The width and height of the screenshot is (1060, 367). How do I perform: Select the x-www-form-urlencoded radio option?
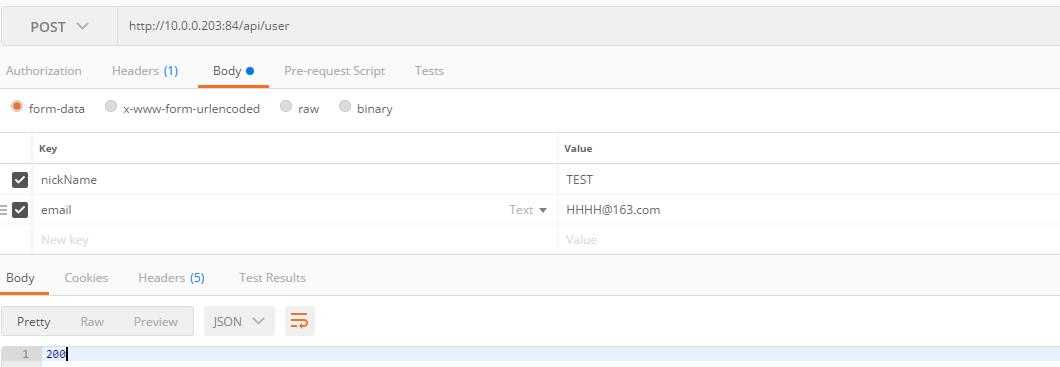111,107
